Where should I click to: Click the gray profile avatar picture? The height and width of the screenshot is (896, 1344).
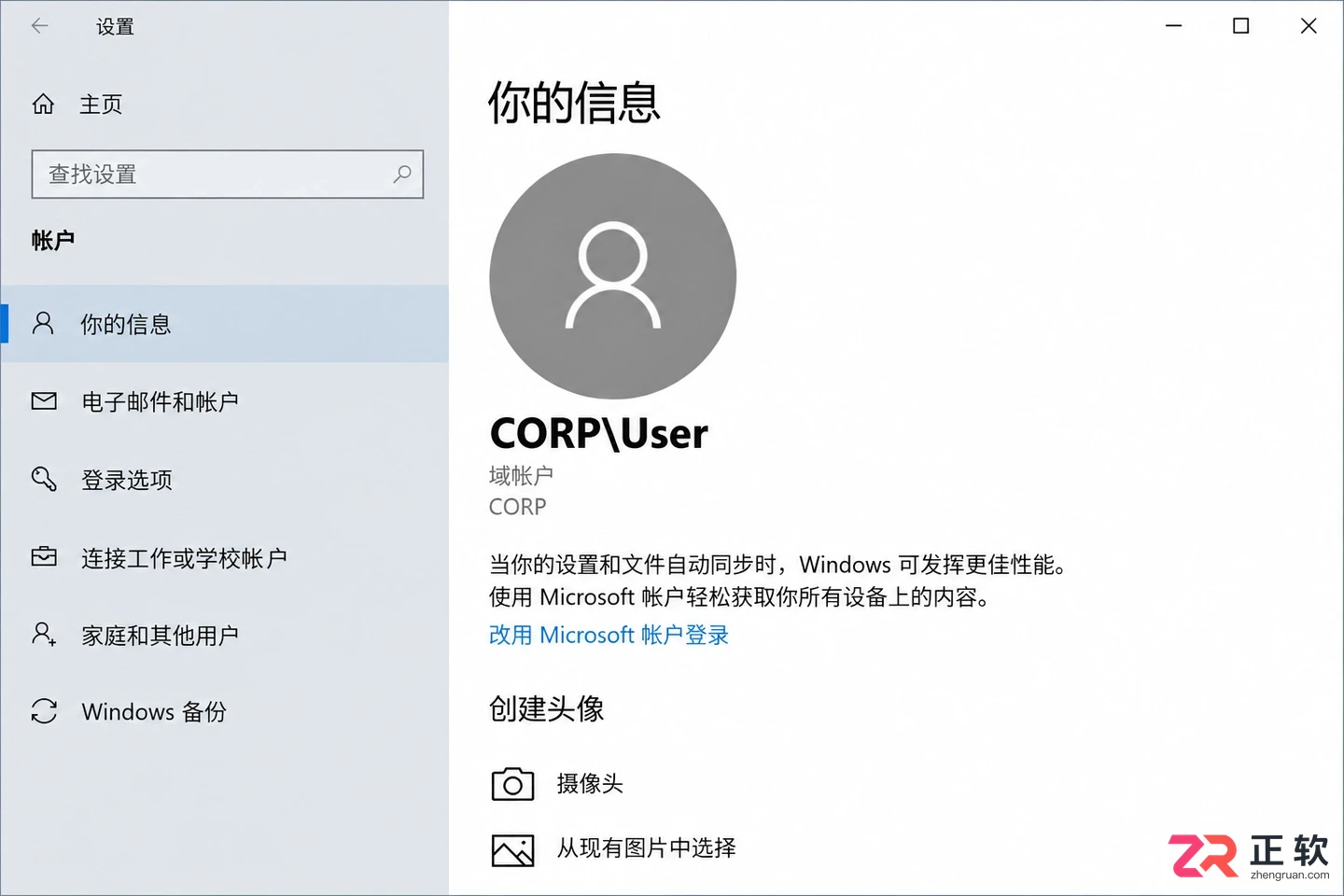(613, 276)
